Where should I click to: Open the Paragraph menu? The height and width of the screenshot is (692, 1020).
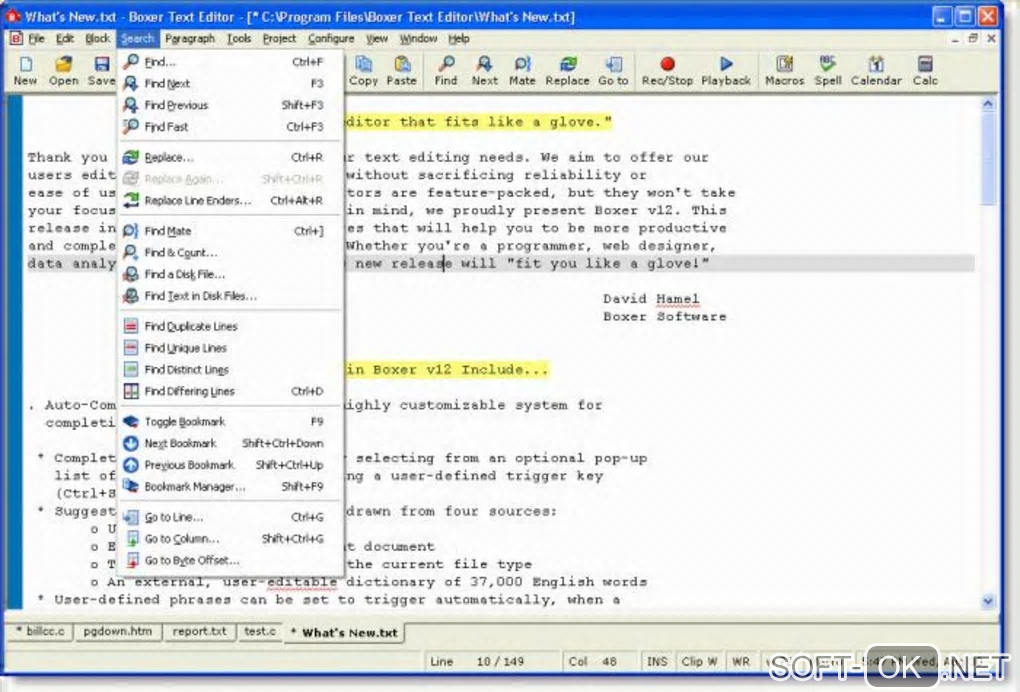(190, 38)
